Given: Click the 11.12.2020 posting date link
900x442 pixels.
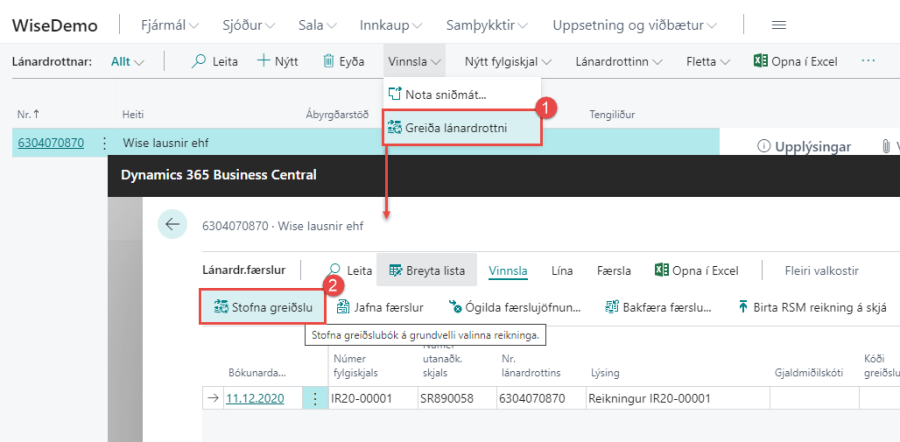Looking at the screenshot, I should click(254, 398).
